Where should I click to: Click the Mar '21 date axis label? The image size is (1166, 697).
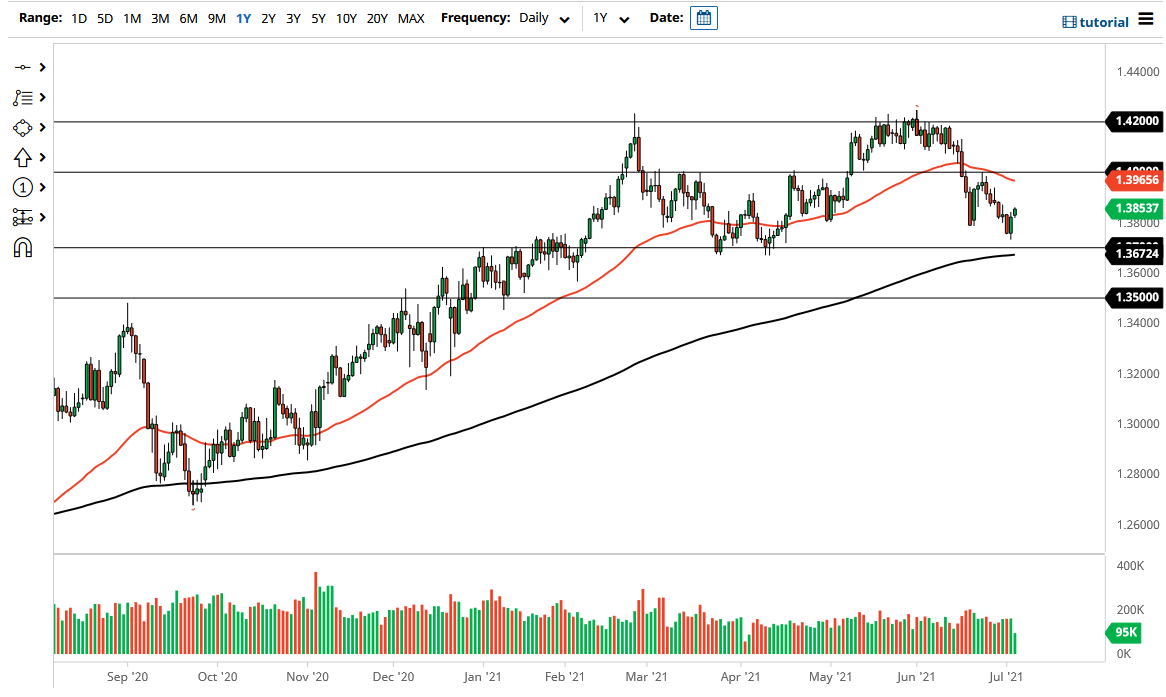[646, 677]
